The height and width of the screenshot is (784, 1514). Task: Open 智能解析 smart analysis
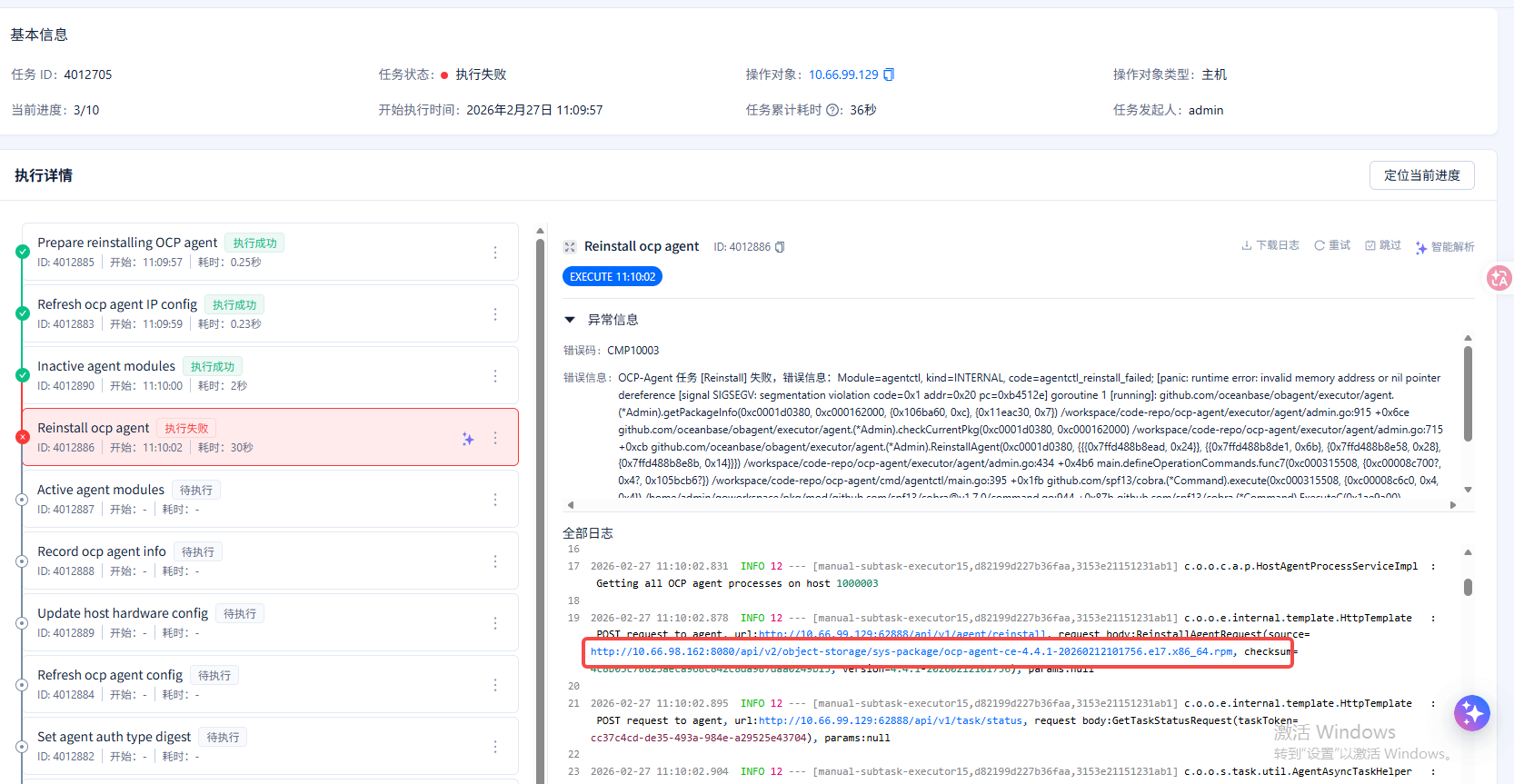(x=1445, y=247)
